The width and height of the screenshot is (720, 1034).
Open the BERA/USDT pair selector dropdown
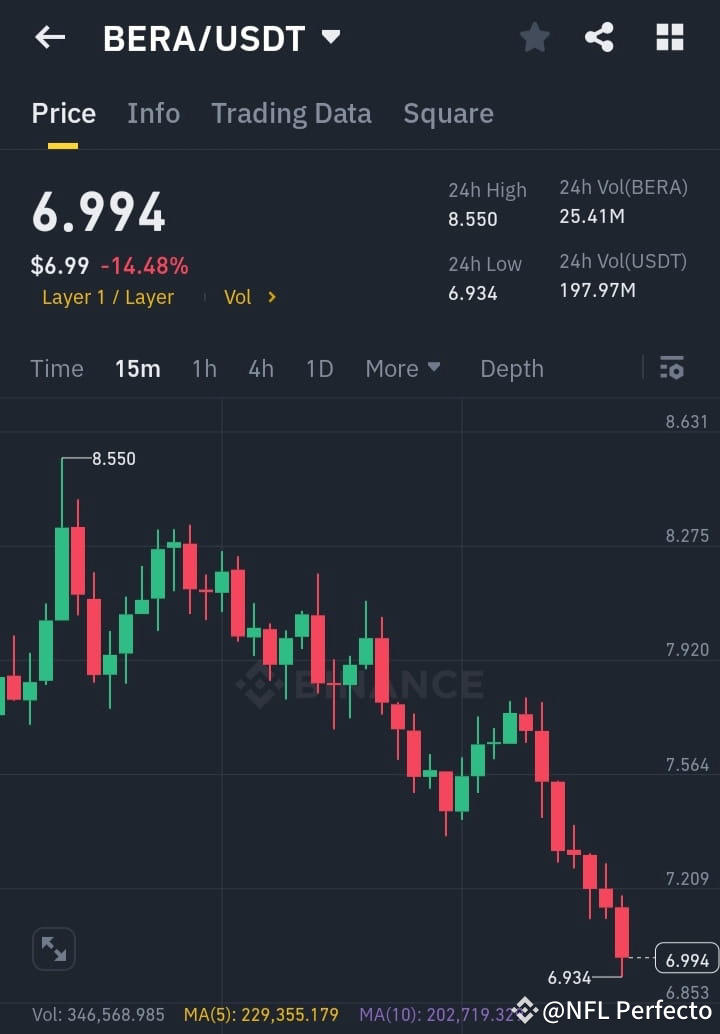coord(219,37)
